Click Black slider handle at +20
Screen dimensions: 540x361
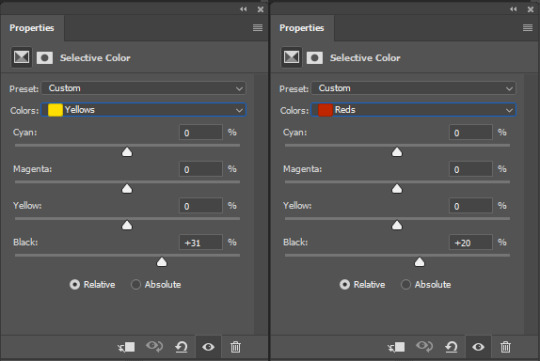[x=419, y=262]
